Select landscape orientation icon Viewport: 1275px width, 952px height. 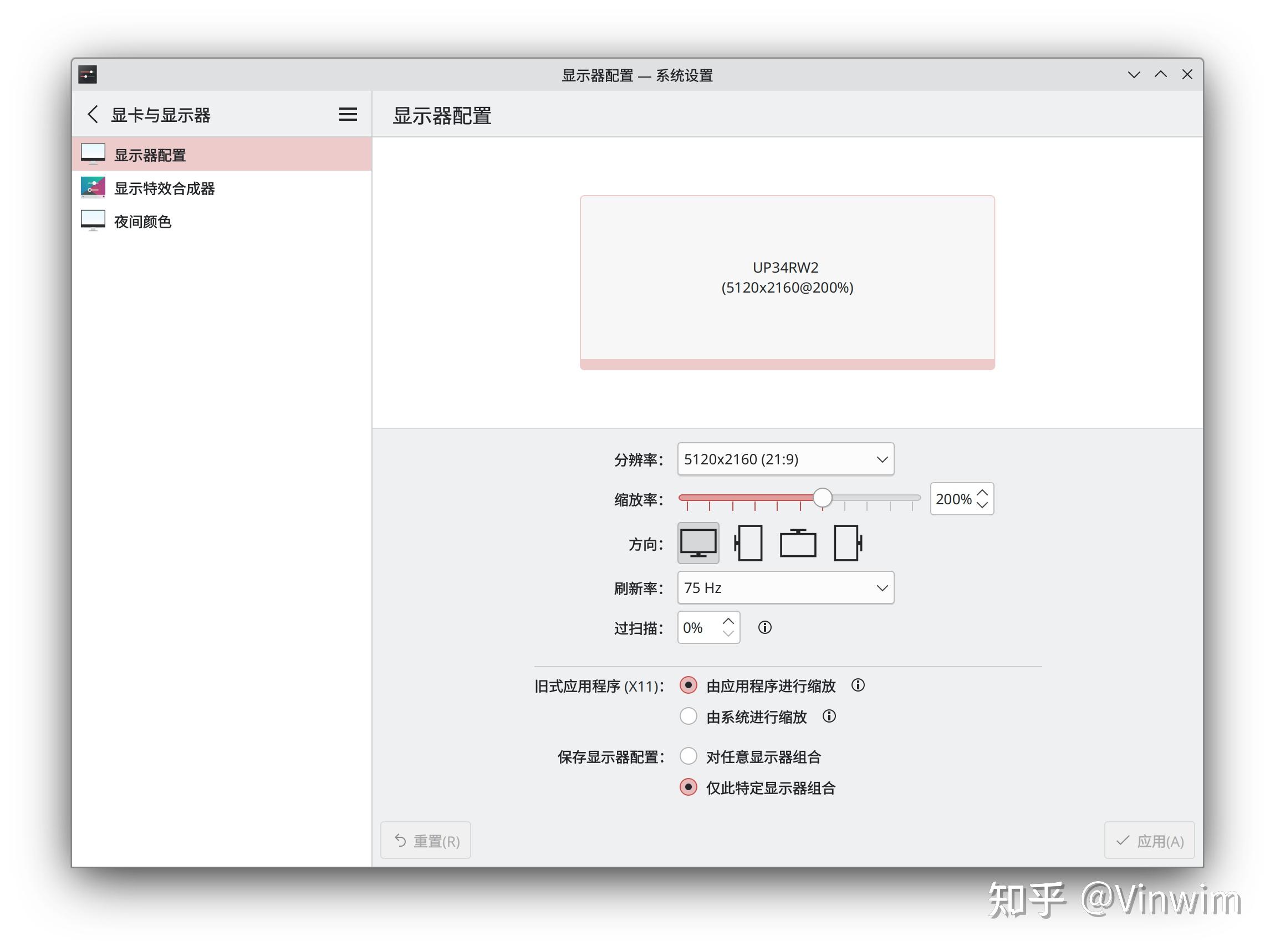[698, 542]
